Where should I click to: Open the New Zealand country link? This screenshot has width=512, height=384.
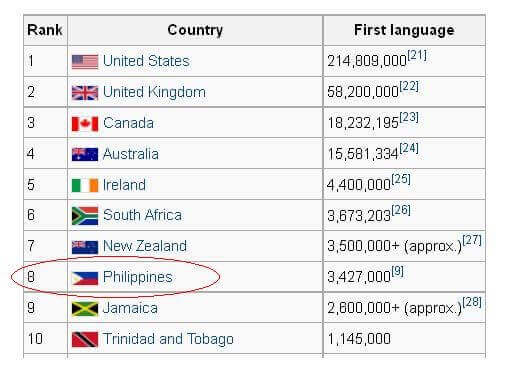(x=145, y=246)
